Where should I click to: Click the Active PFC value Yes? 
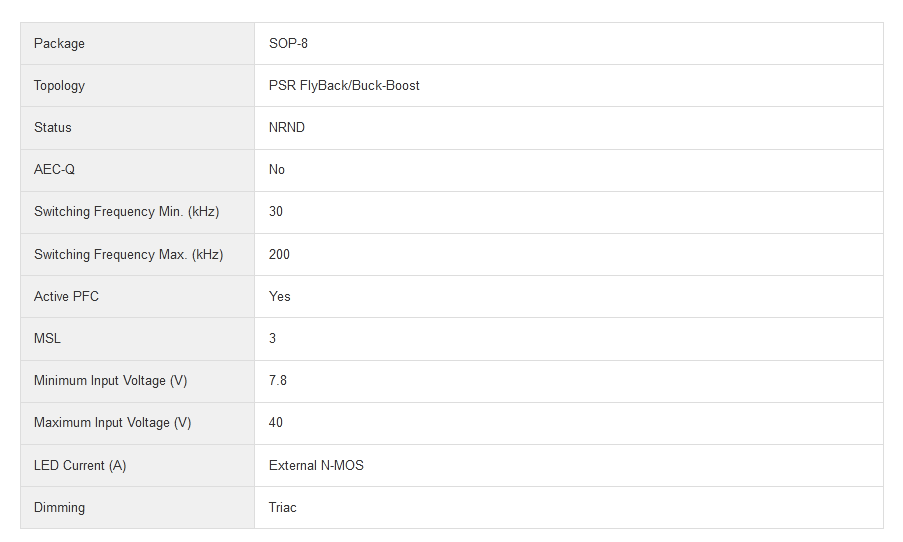(x=280, y=296)
